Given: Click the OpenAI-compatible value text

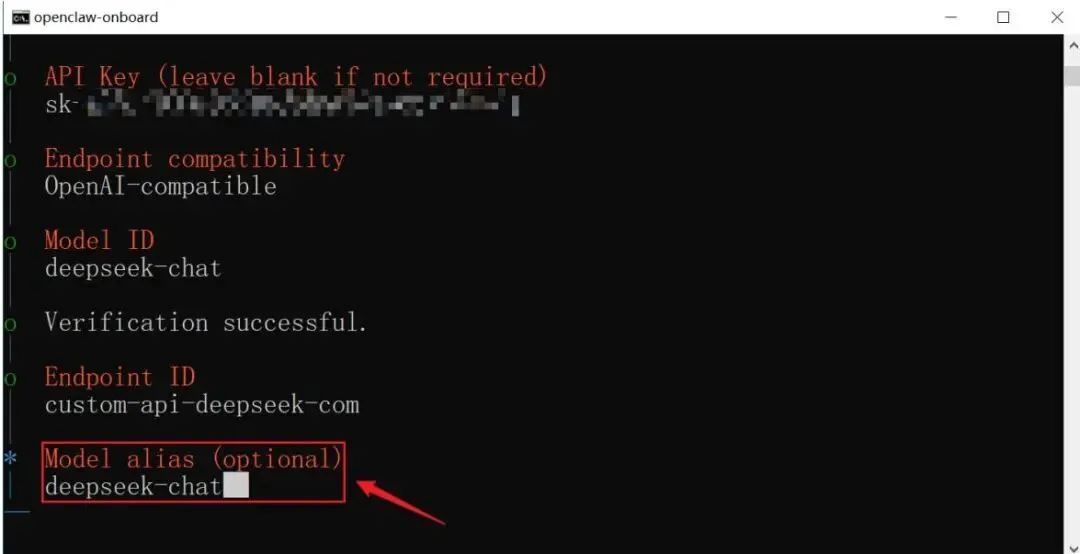Looking at the screenshot, I should pyautogui.click(x=160, y=186).
